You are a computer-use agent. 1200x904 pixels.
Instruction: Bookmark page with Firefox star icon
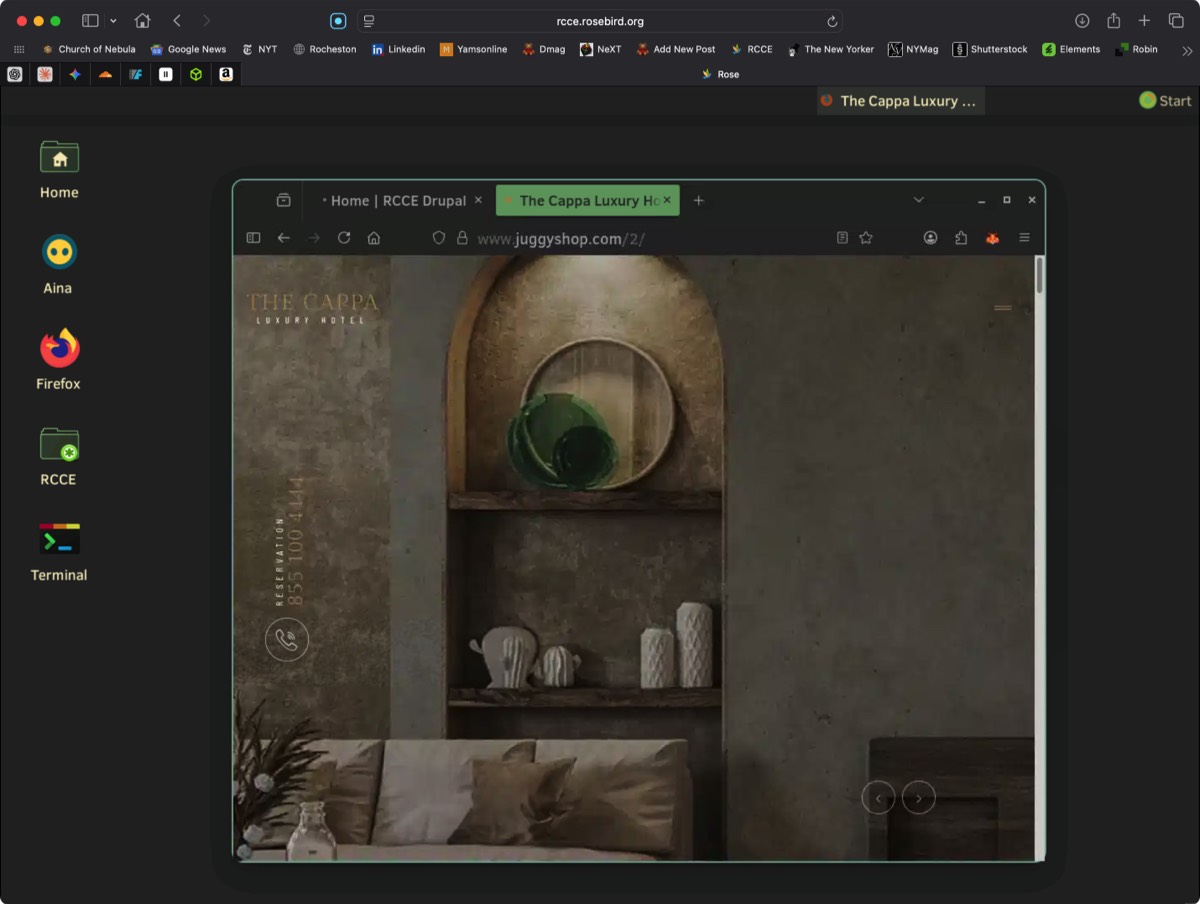(x=866, y=238)
